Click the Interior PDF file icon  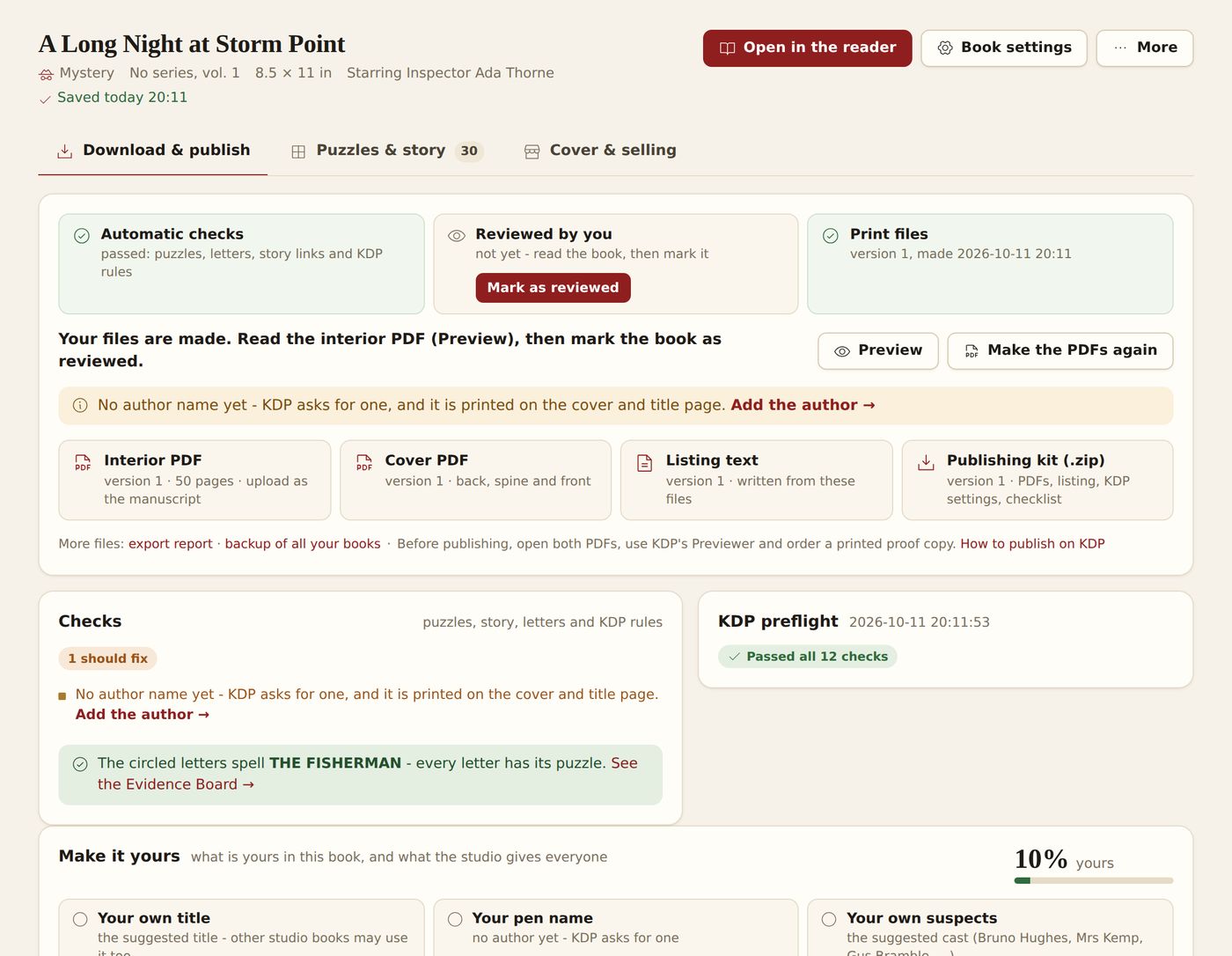[83, 462]
